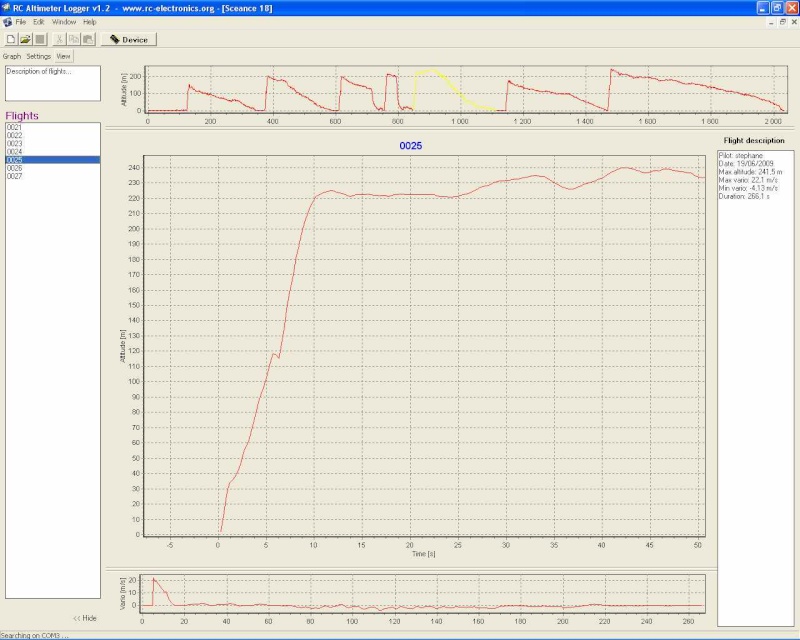Select flight 0022 in the list
Image resolution: width=800 pixels, height=640 pixels.
53,135
